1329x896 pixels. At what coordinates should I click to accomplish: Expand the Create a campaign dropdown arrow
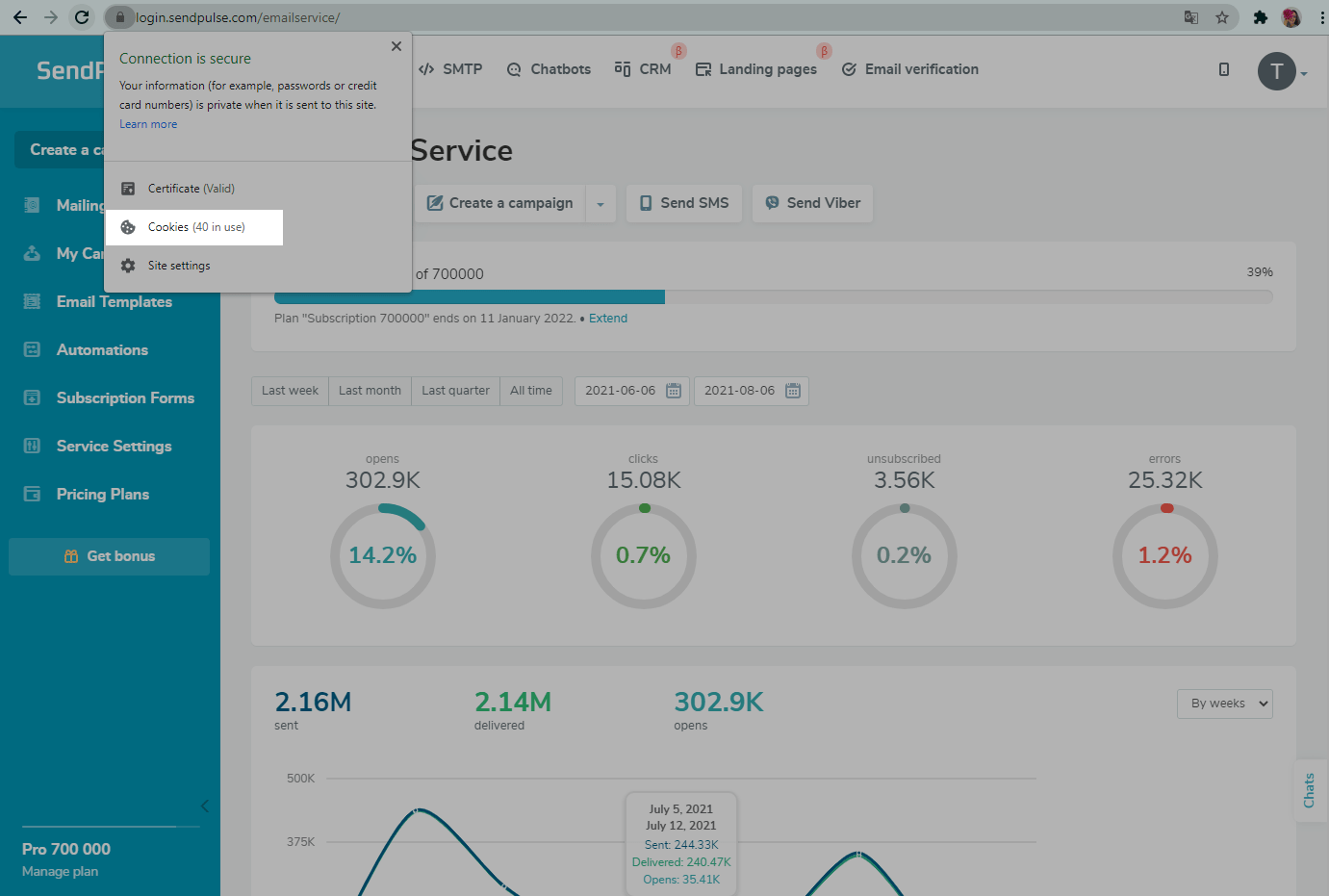point(601,204)
